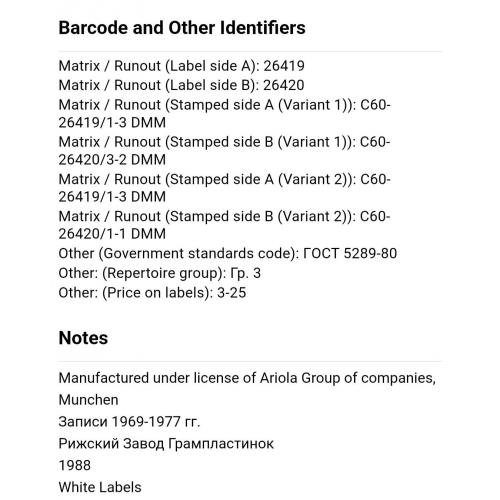Click the word Munchen in notes
This screenshot has height=500, width=500.
(88, 400)
